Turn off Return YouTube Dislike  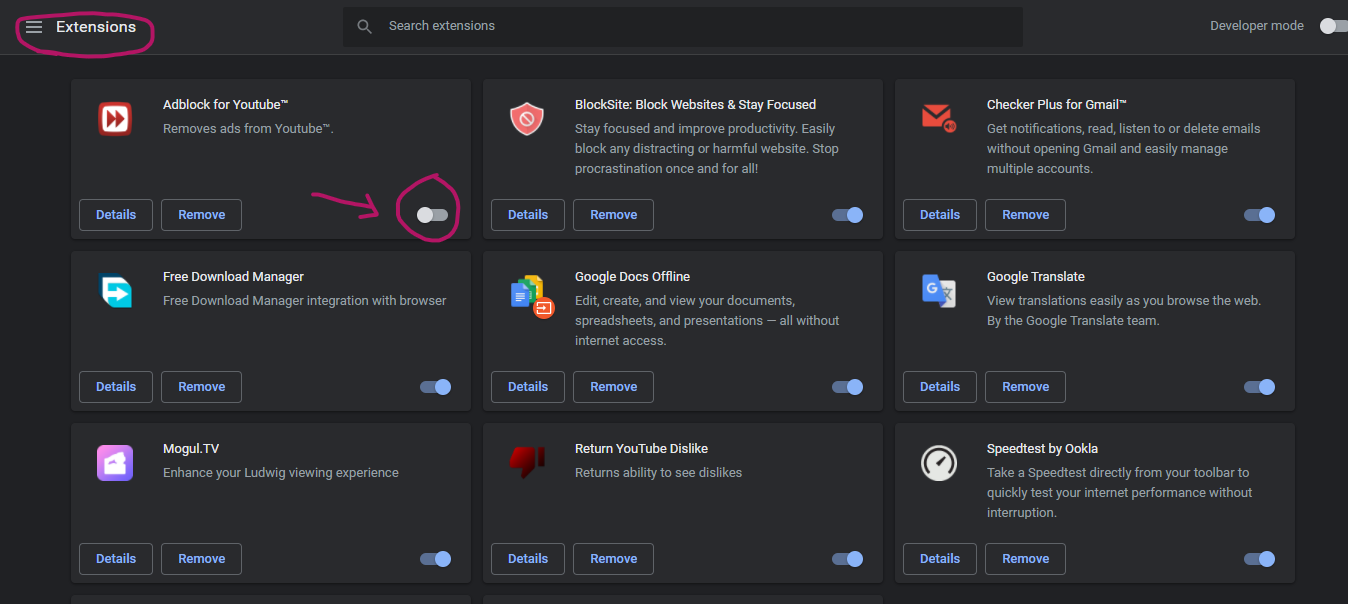[847, 559]
